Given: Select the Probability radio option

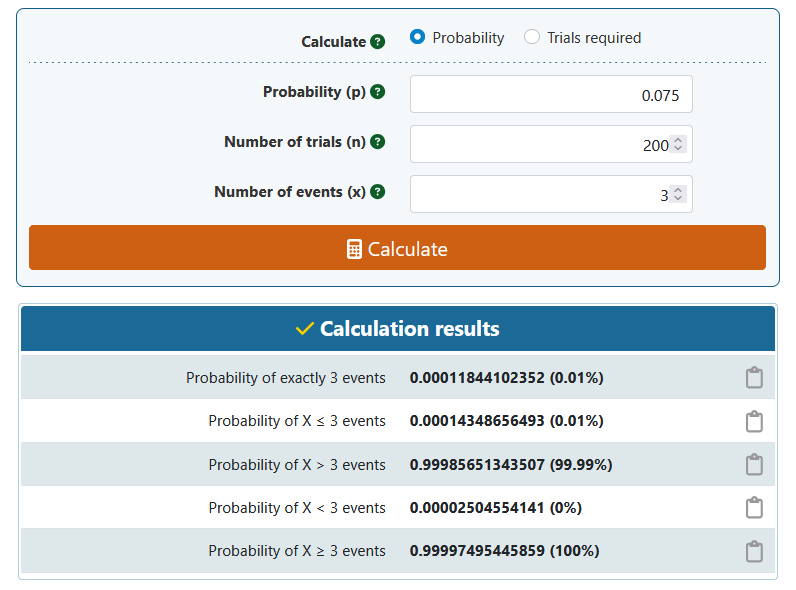Looking at the screenshot, I should [x=417, y=37].
